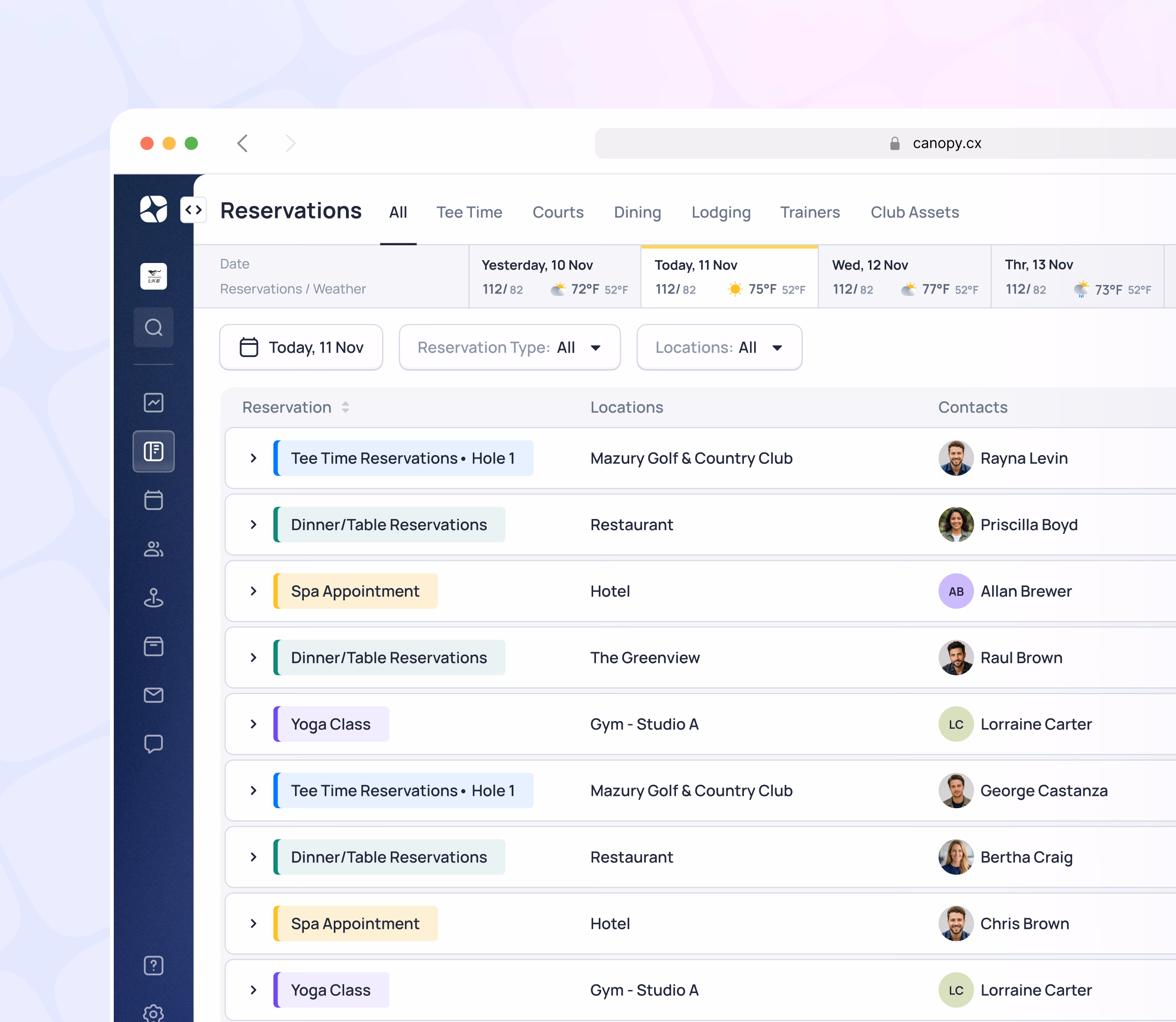Click Raul Brown's avatar photo

click(956, 657)
